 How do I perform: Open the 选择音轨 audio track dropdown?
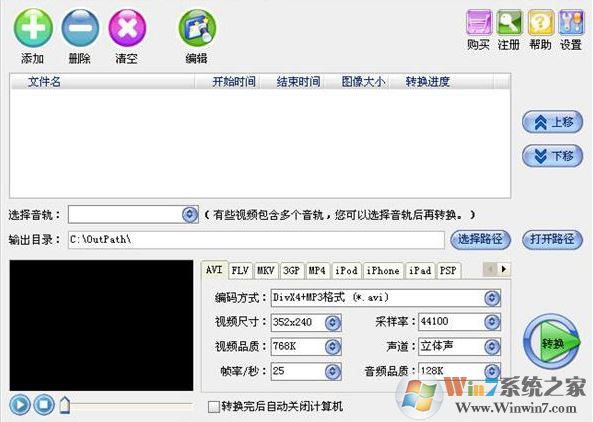(189, 214)
